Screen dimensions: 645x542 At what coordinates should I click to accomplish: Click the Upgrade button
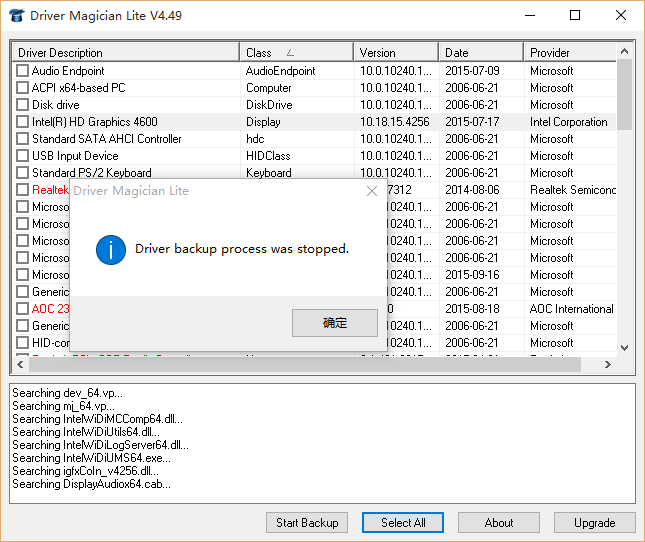point(595,522)
